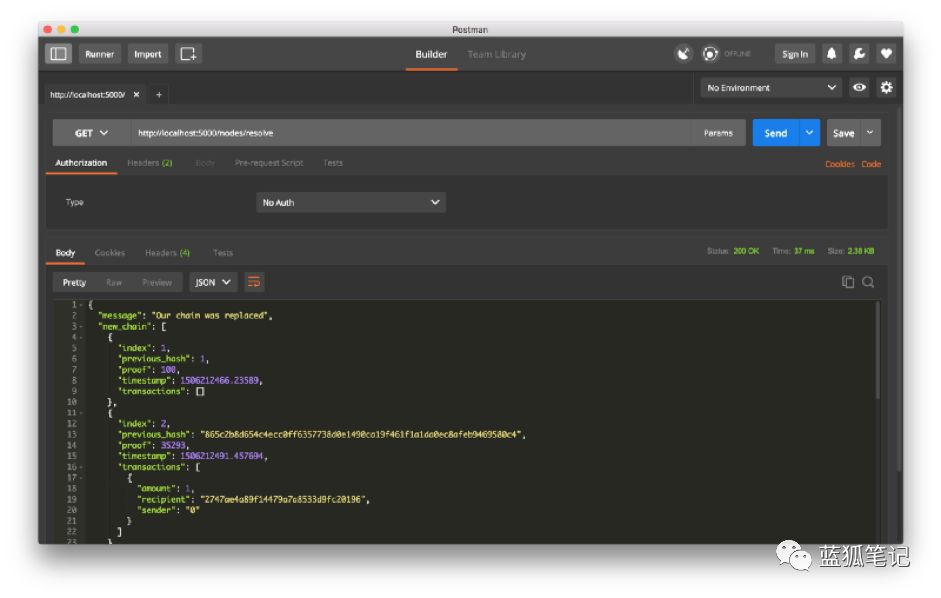Open the JSON format dropdown
The image size is (941, 598).
pyautogui.click(x=213, y=282)
